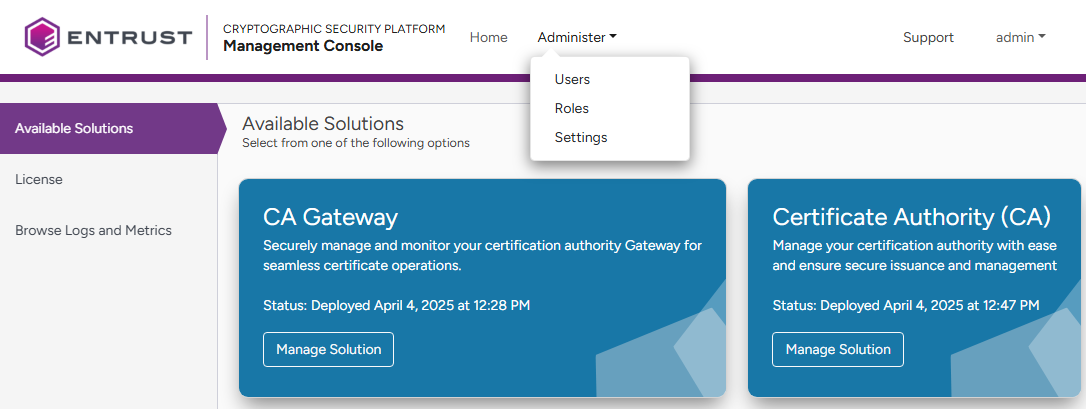Click the Entrust hexagon logo icon

point(43,37)
